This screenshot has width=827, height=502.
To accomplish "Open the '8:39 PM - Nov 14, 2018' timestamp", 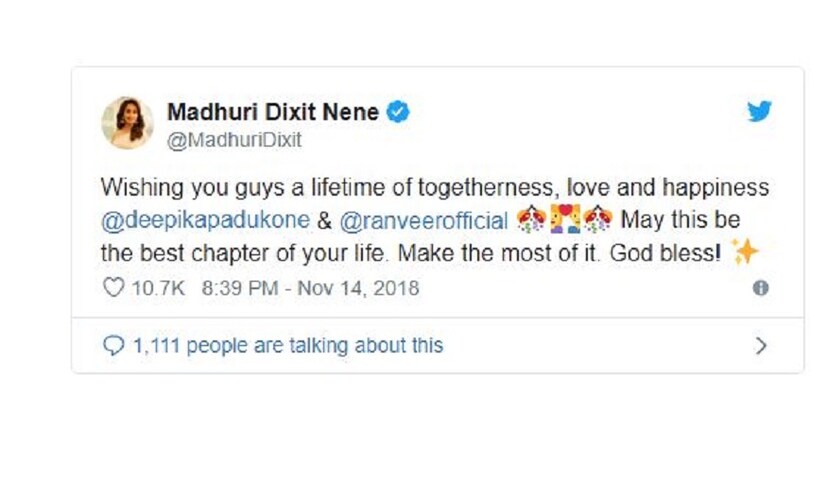I will 310,288.
